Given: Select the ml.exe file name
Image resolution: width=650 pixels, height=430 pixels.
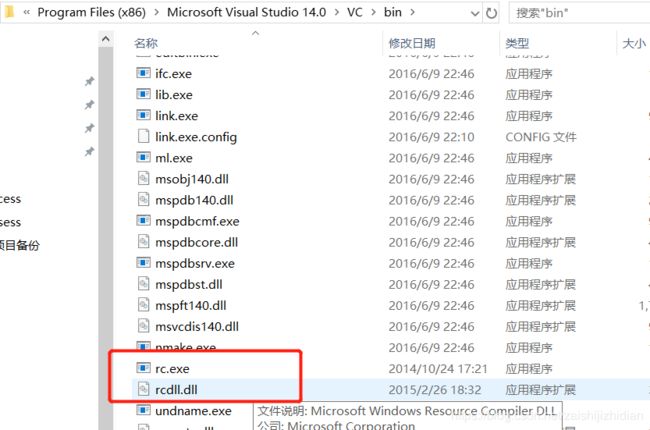Looking at the screenshot, I should [174, 158].
